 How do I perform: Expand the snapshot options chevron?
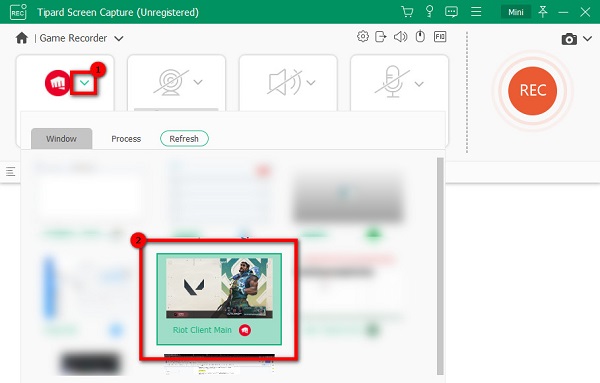click(587, 39)
